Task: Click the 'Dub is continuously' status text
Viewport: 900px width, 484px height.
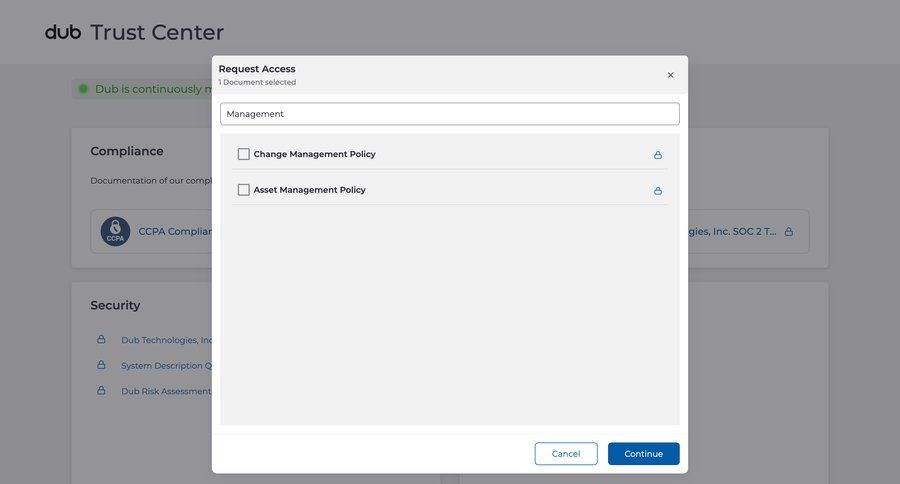Action: pyautogui.click(x=153, y=89)
